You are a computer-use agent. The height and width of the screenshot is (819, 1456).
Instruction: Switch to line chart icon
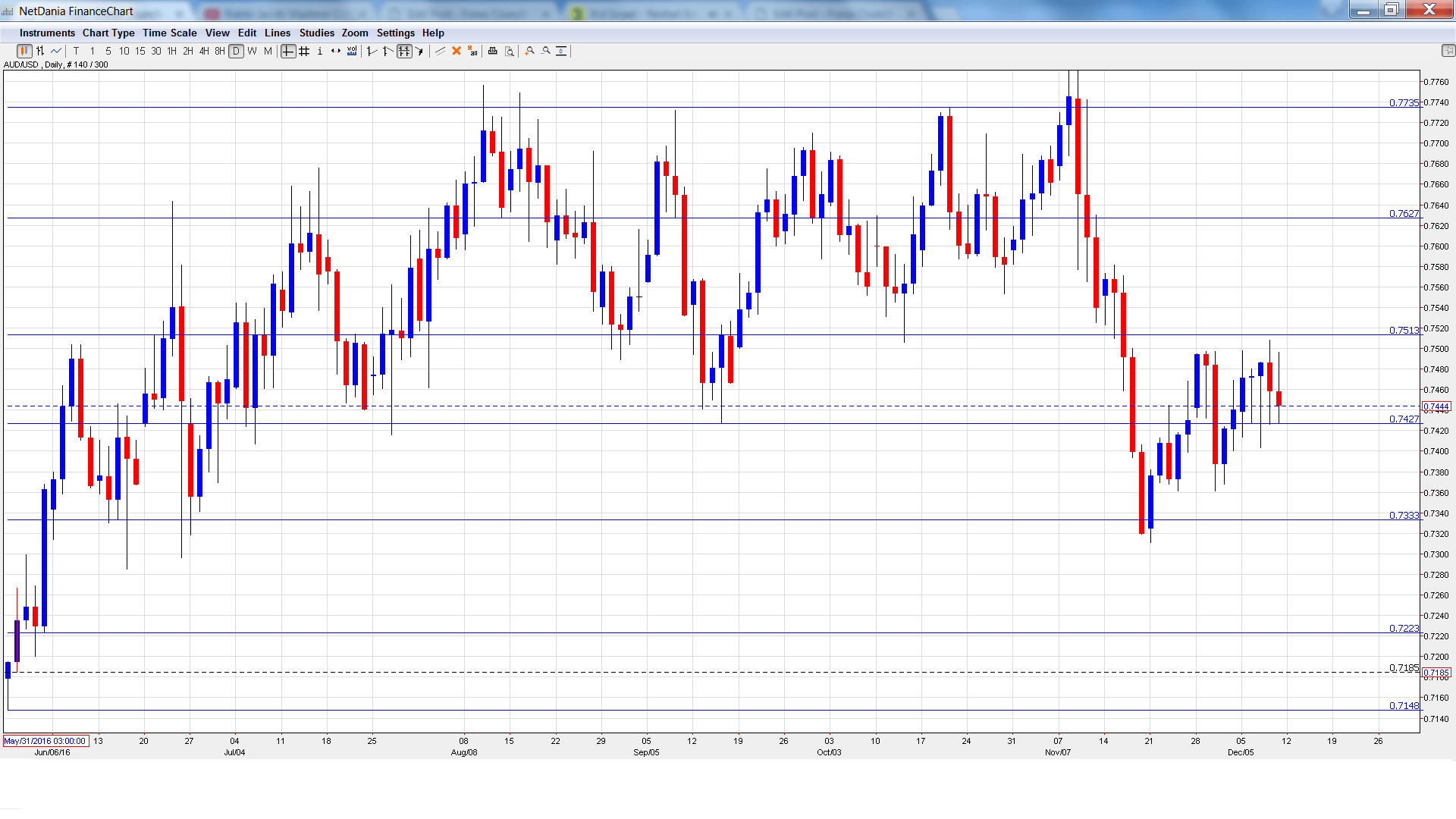tap(56, 51)
